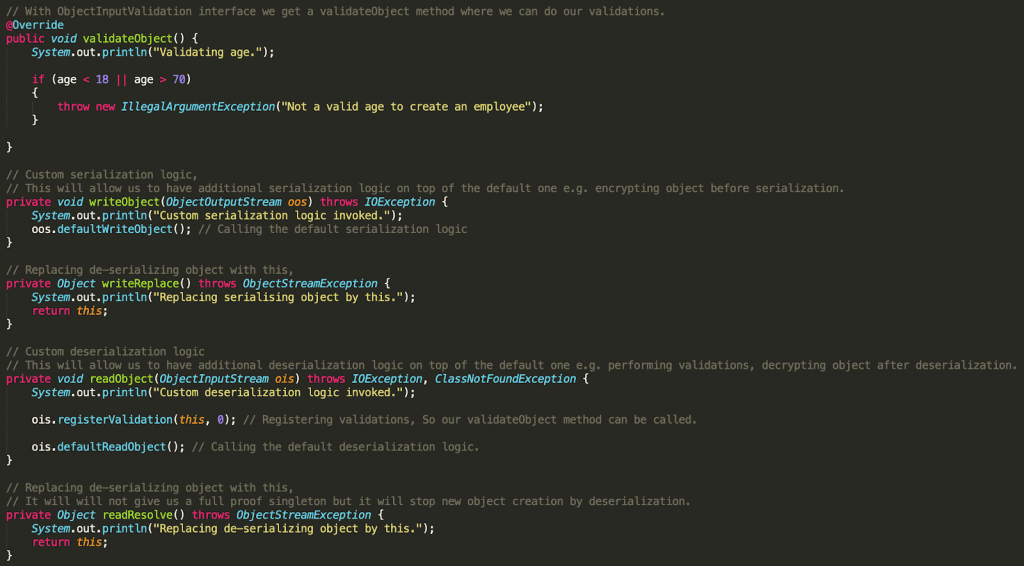Click the @Override annotation
The image size is (1024, 566).
tap(35, 25)
